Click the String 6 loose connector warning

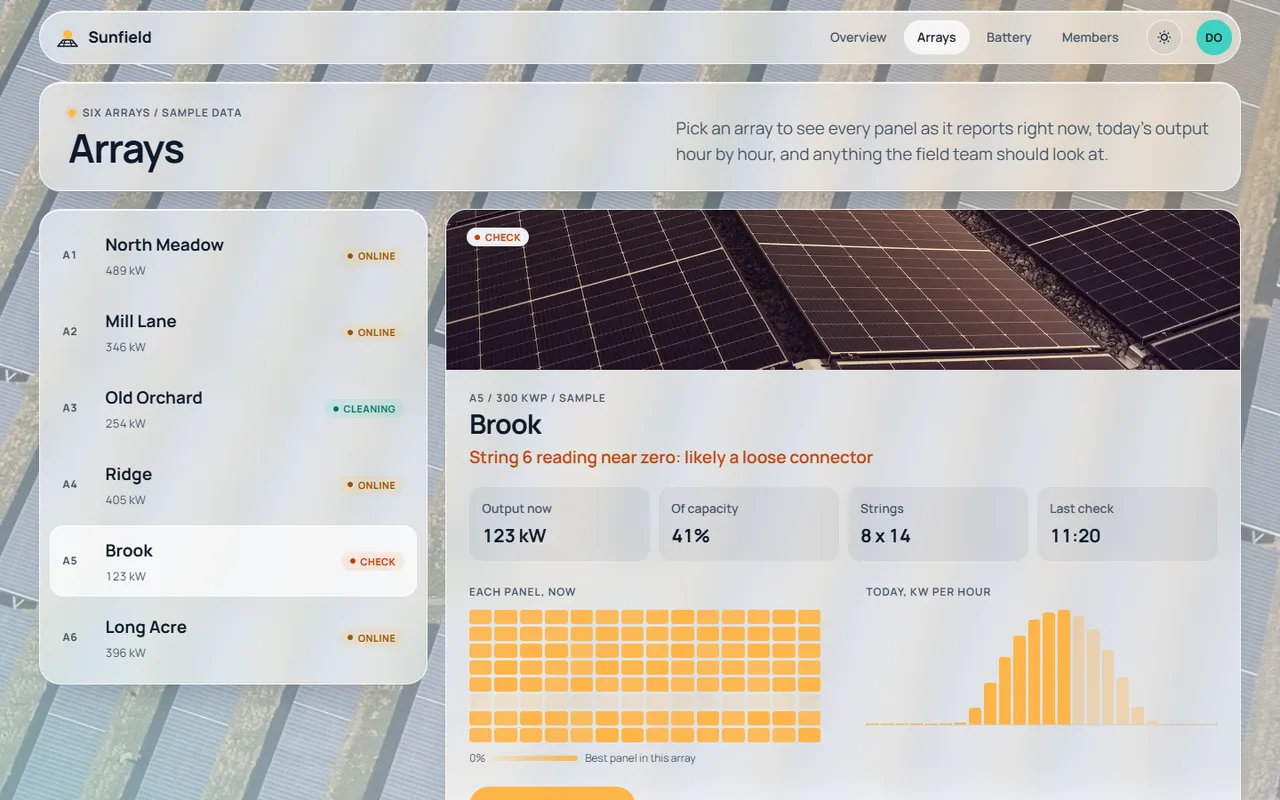point(671,458)
